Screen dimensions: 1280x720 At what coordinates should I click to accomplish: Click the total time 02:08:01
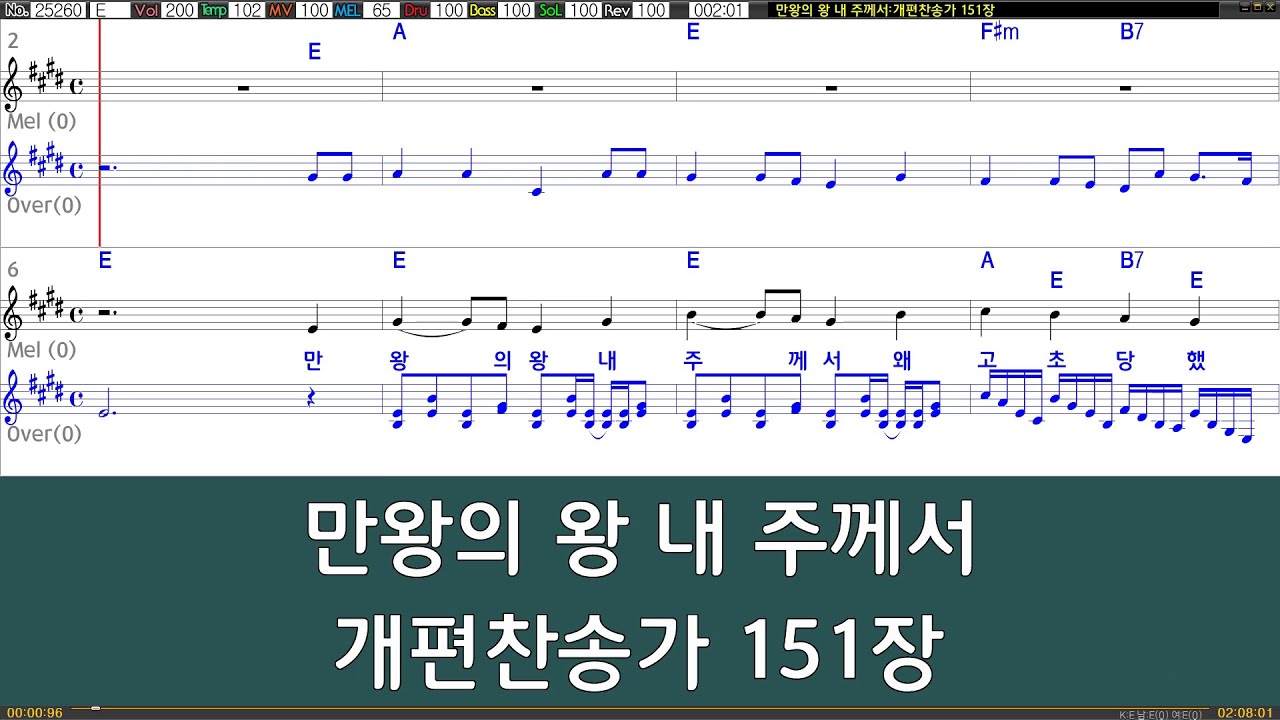click(1244, 713)
